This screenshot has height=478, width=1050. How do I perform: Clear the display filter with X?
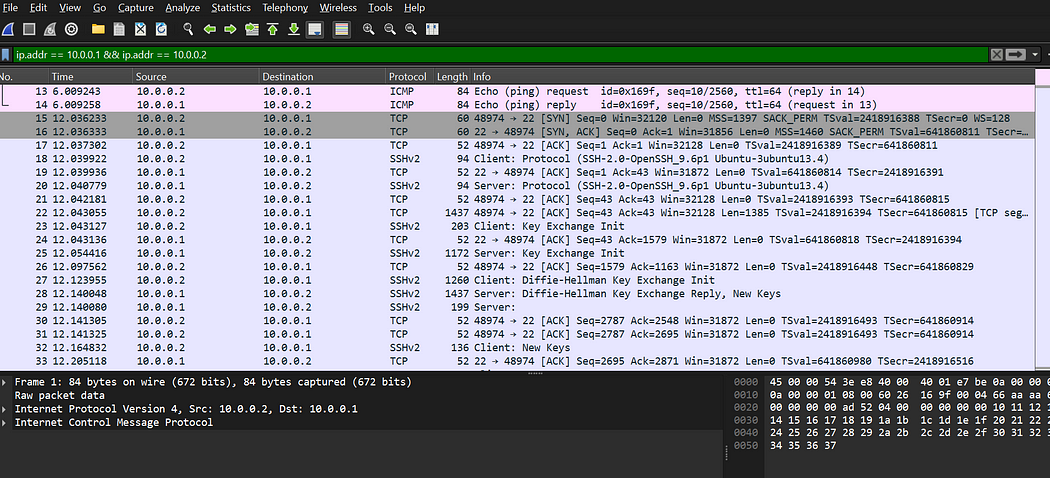coord(996,55)
